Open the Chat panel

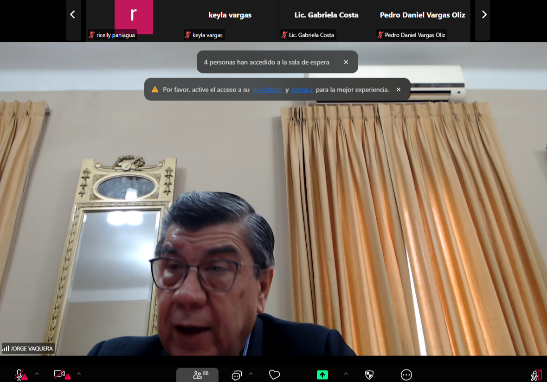(237, 375)
